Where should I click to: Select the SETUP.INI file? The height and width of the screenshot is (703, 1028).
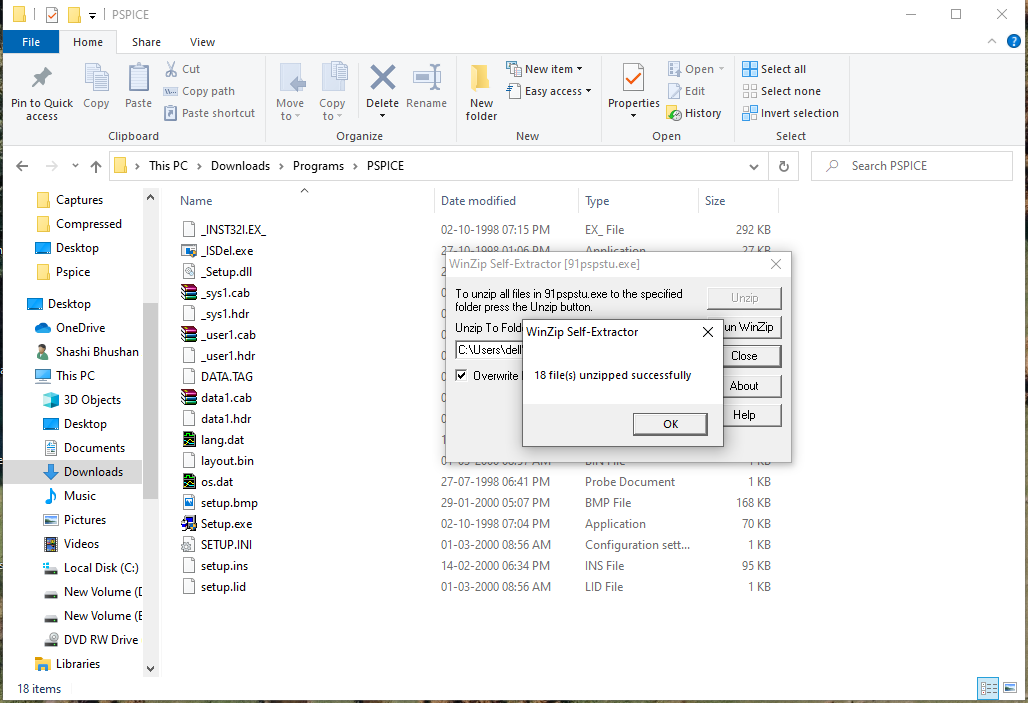click(226, 544)
